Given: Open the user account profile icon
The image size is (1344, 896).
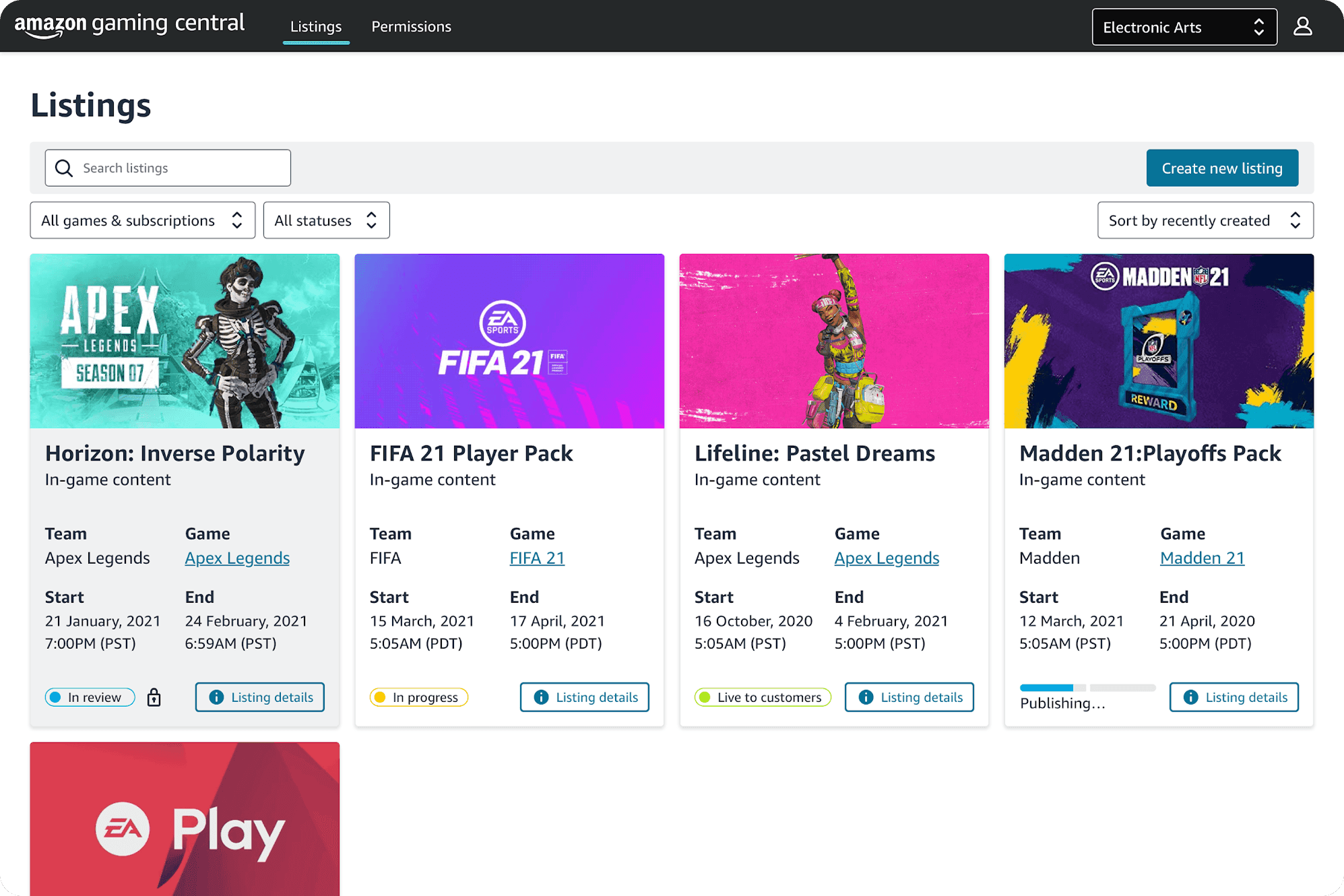Looking at the screenshot, I should [1303, 26].
